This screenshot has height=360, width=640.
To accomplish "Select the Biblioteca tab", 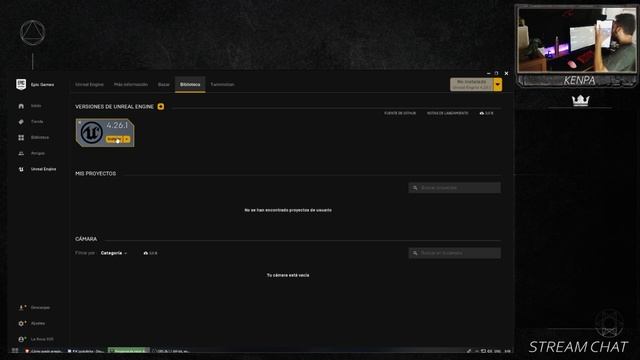I will click(190, 84).
